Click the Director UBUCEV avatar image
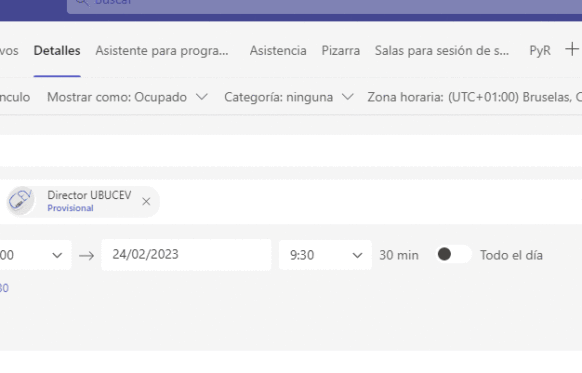582x373 pixels. 21,201
